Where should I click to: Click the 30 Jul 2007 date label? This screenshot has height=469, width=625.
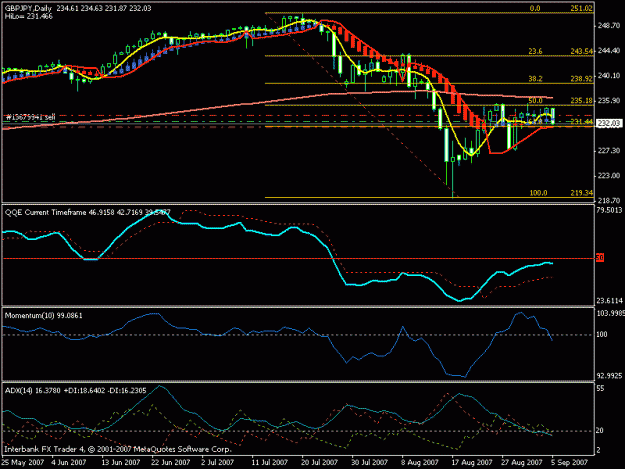(x=369, y=463)
